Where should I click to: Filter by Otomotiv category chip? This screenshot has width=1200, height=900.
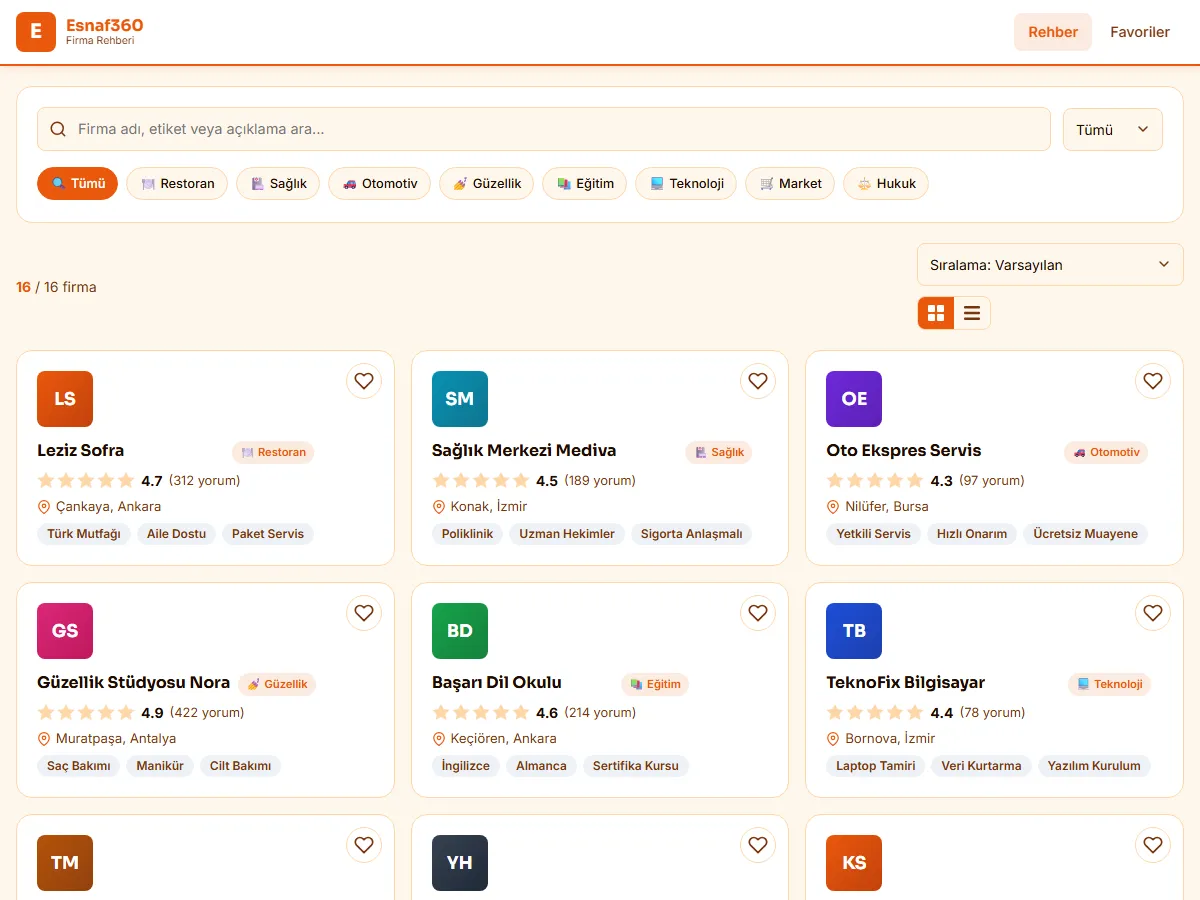click(x=379, y=184)
